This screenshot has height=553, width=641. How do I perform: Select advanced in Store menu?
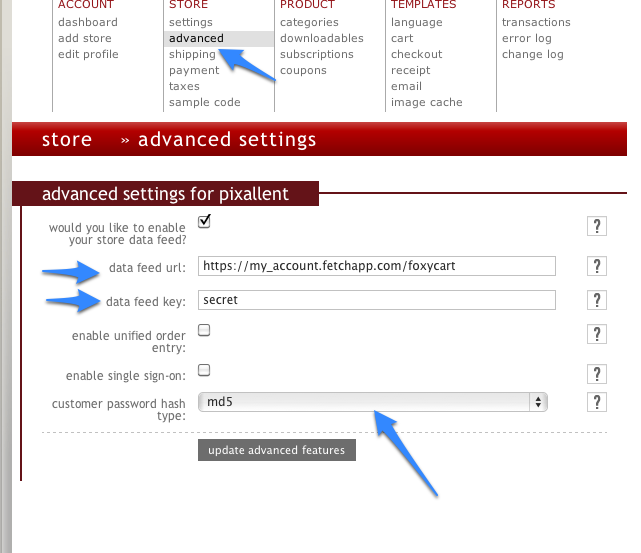[196, 38]
